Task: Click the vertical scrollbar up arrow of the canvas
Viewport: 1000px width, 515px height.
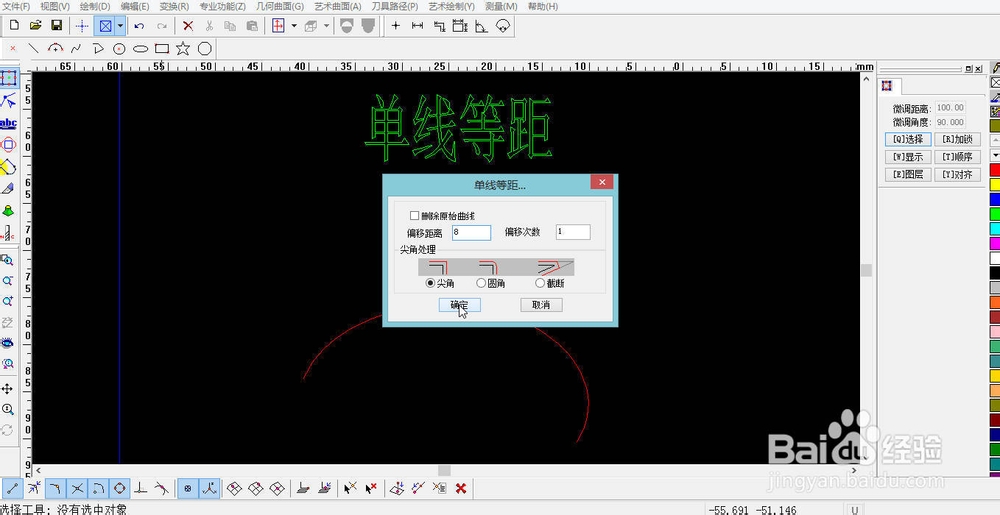Action: 866,79
